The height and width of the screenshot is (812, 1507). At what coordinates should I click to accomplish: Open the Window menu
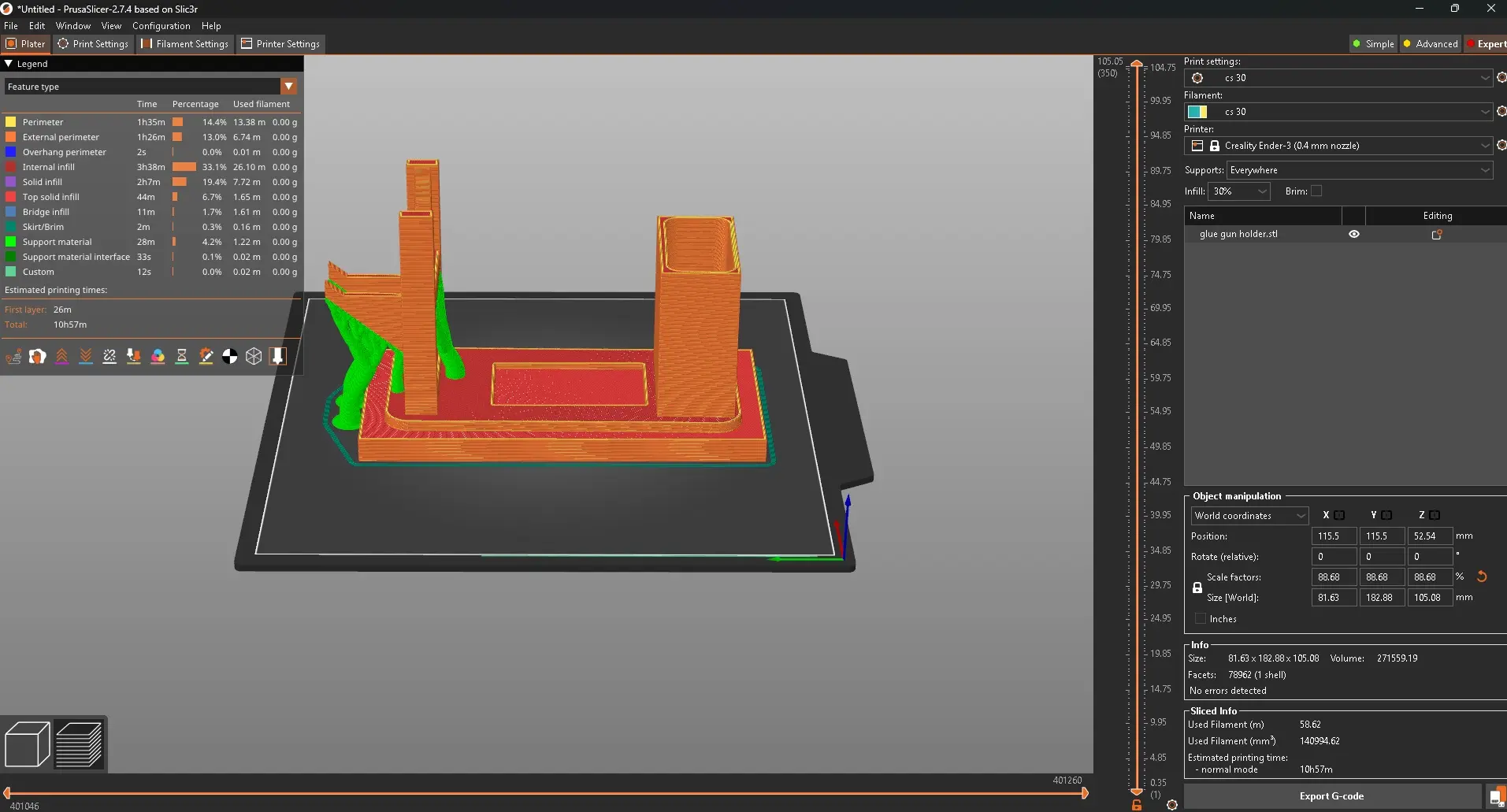73,26
